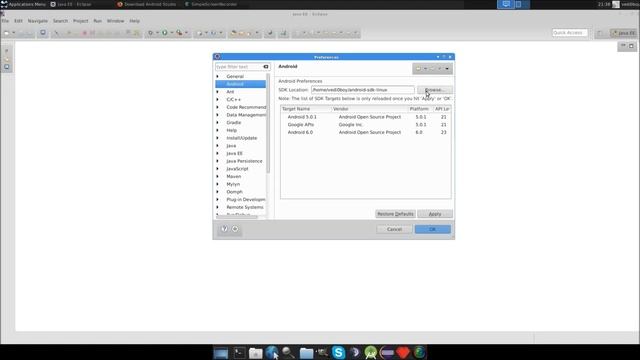Click the back navigation arrow in Preferences header
Screen dimensions: 640x360
pos(418,69)
